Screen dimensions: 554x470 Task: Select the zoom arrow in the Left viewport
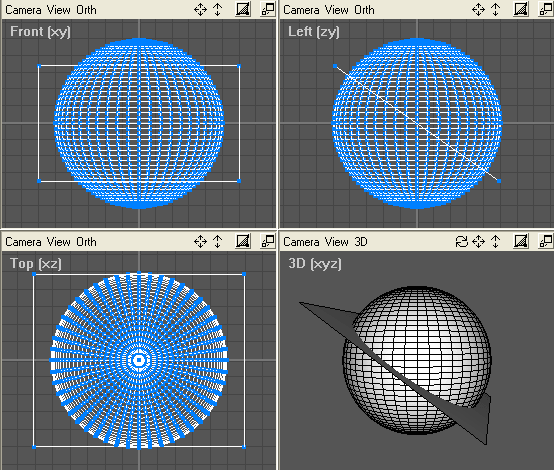[496, 10]
